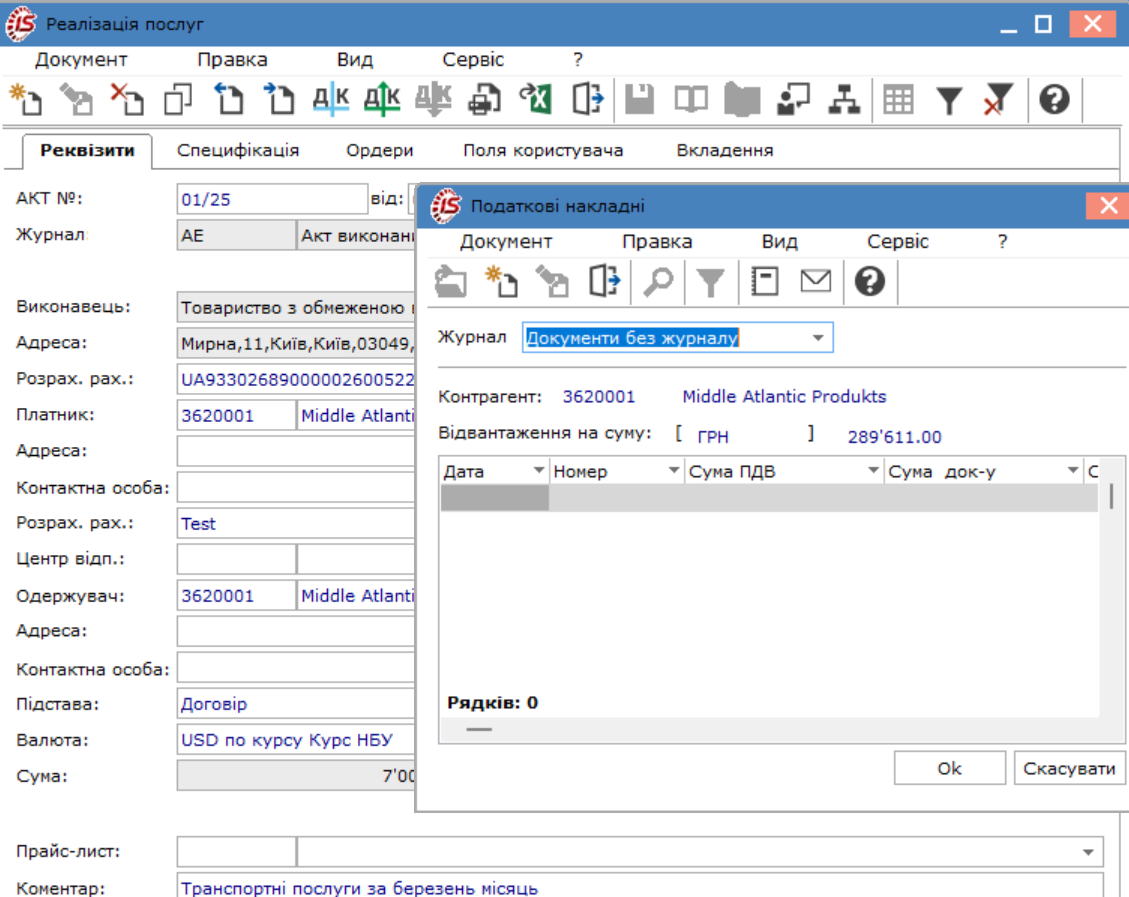1129x897 pixels.
Task: Click the open folder icon in Податкові накладні toolbar
Action: [x=451, y=281]
